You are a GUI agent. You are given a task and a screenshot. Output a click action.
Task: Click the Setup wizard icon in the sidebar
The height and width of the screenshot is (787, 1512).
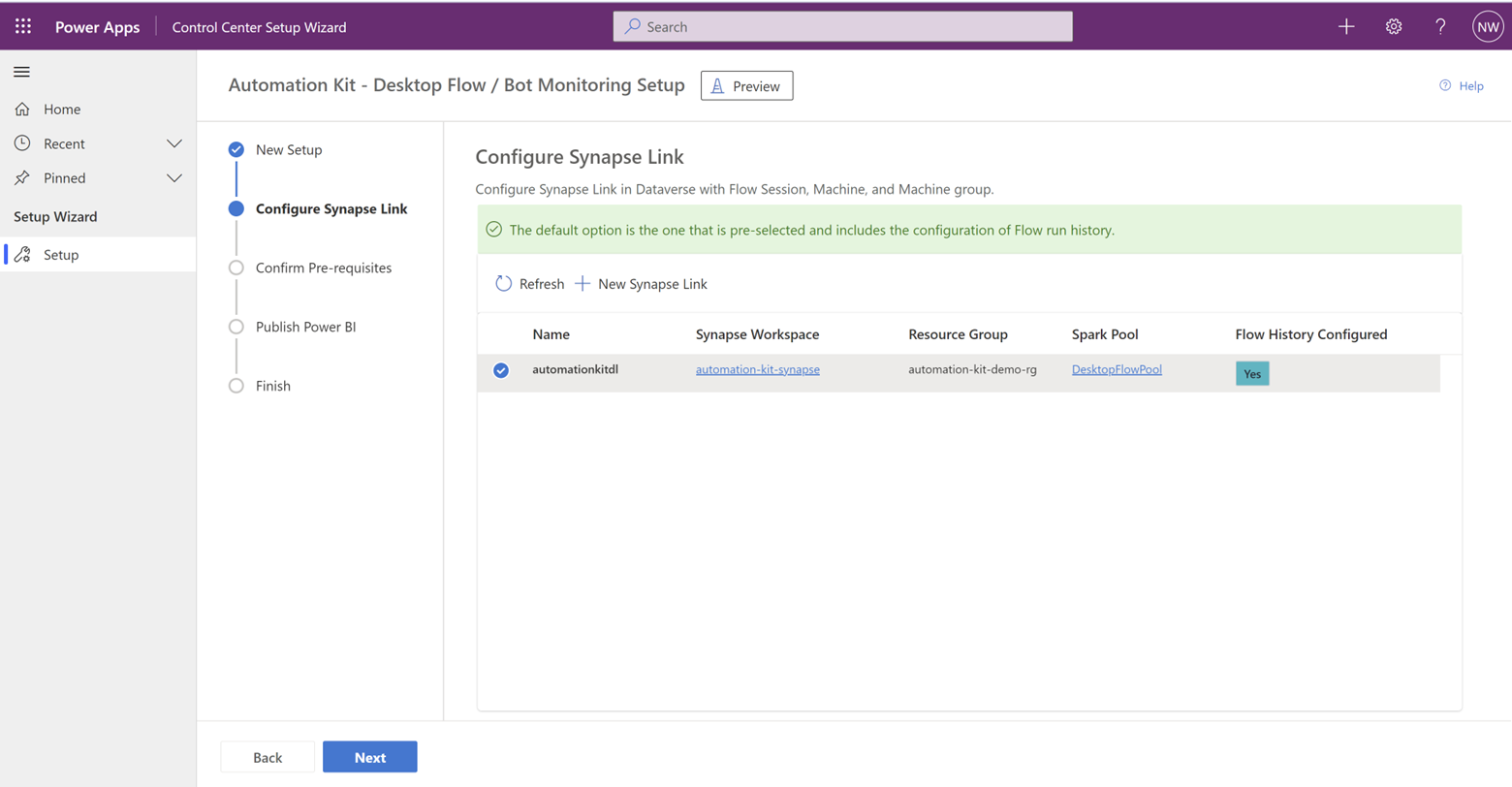point(22,255)
